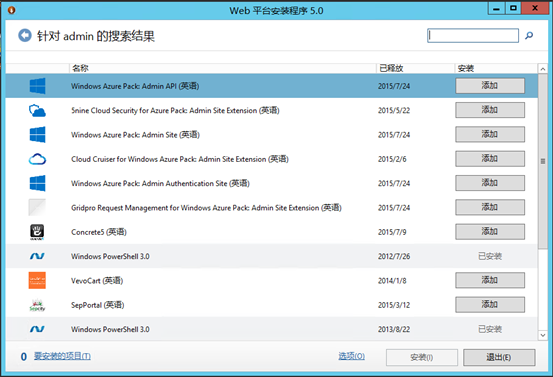Click the date 2014/1/8

tap(392, 281)
